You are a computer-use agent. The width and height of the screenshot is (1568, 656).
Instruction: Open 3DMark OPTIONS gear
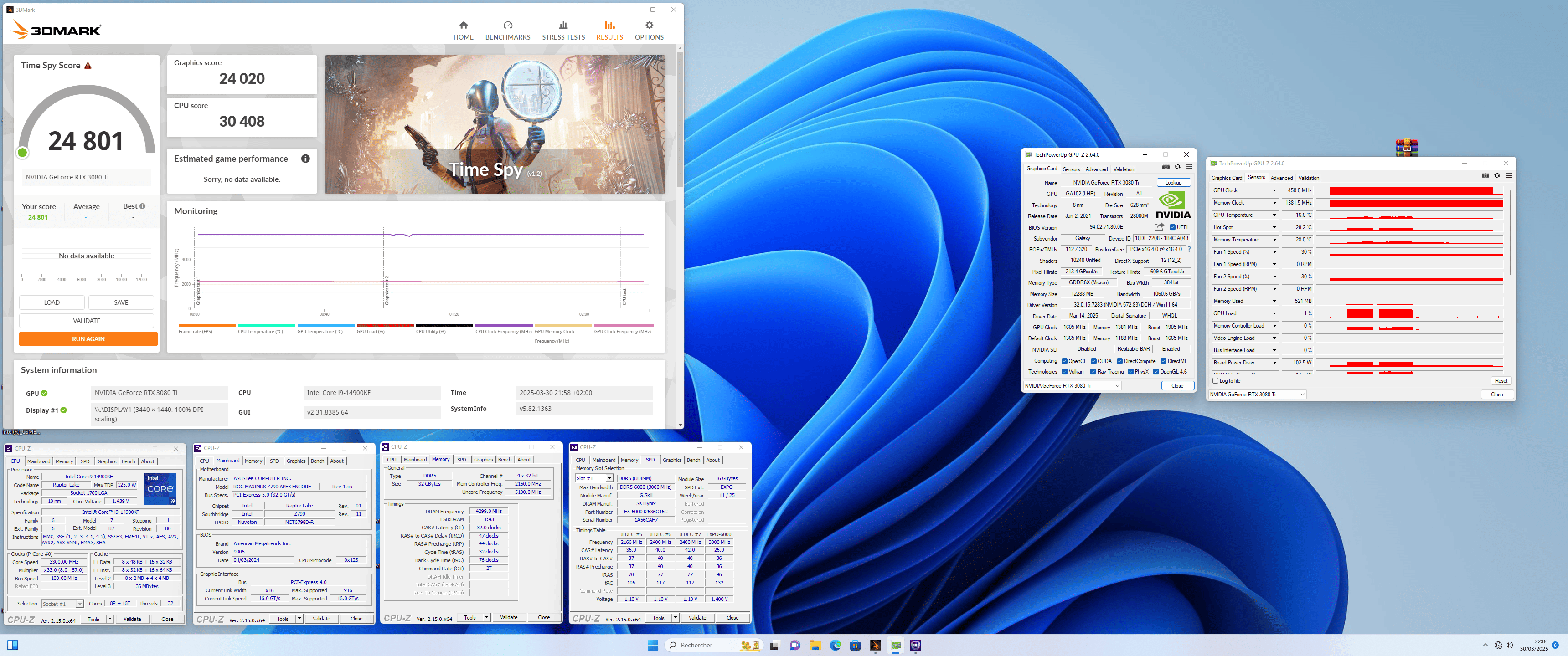649,31
